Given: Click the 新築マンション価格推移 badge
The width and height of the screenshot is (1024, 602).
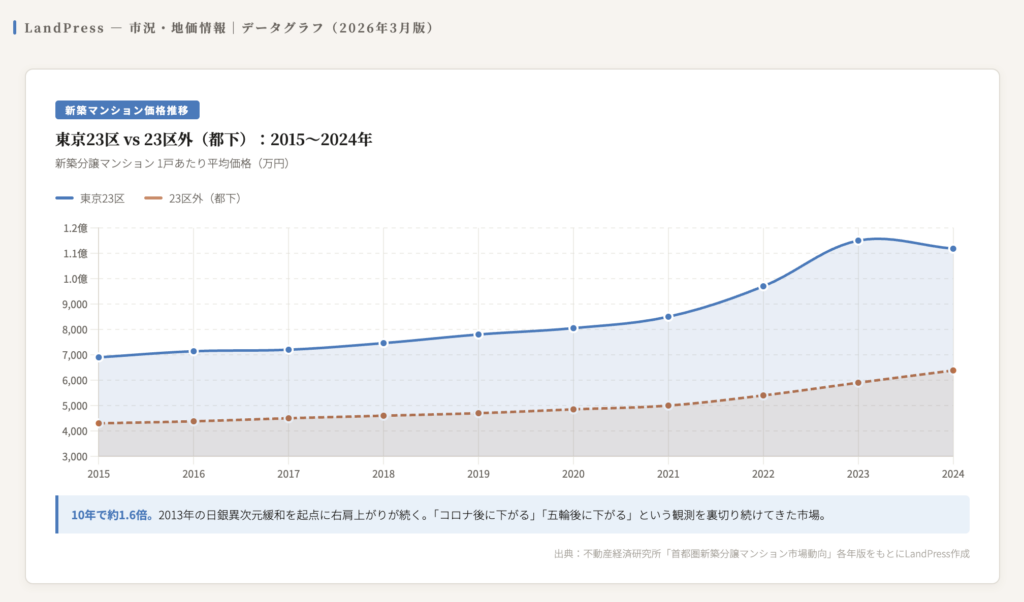Looking at the screenshot, I should point(127,110).
